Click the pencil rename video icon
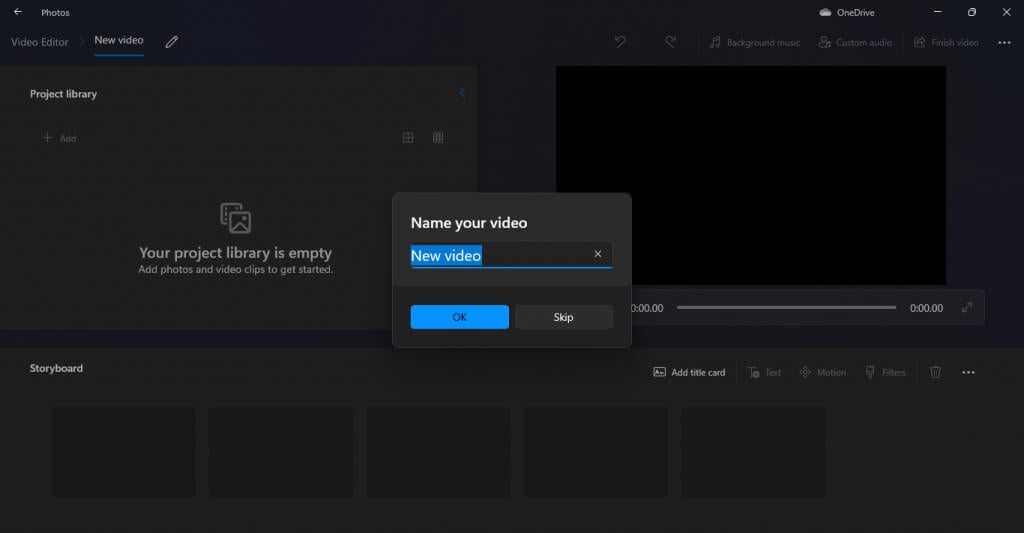 tap(172, 42)
